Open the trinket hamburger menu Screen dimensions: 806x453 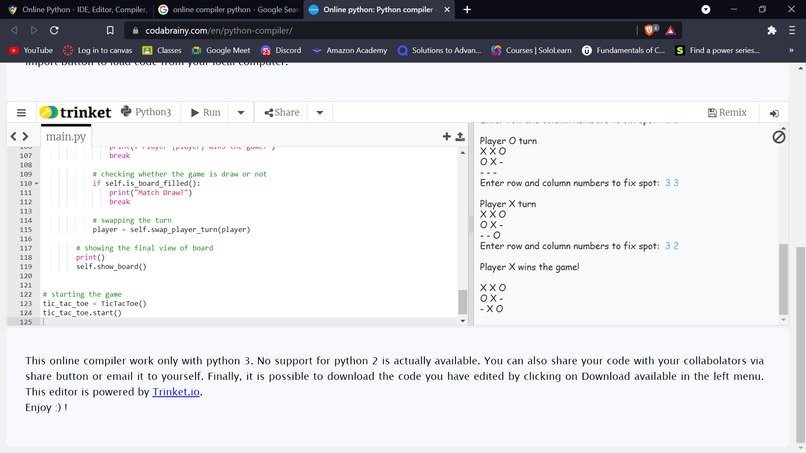[21, 113]
